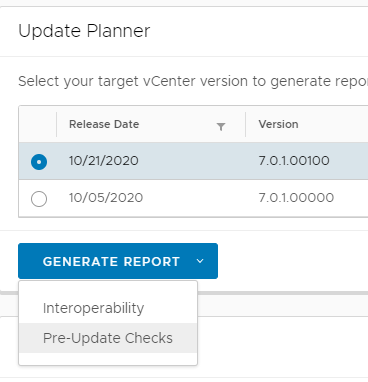Select the 10/21/2020 release radio button

(39, 162)
